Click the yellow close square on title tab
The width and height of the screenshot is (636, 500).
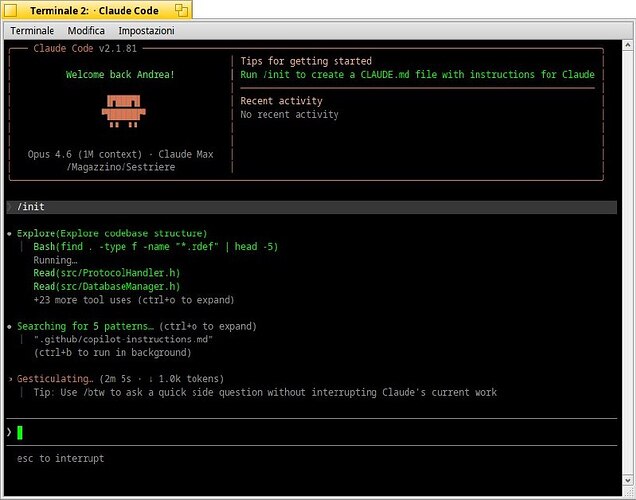[11, 10]
